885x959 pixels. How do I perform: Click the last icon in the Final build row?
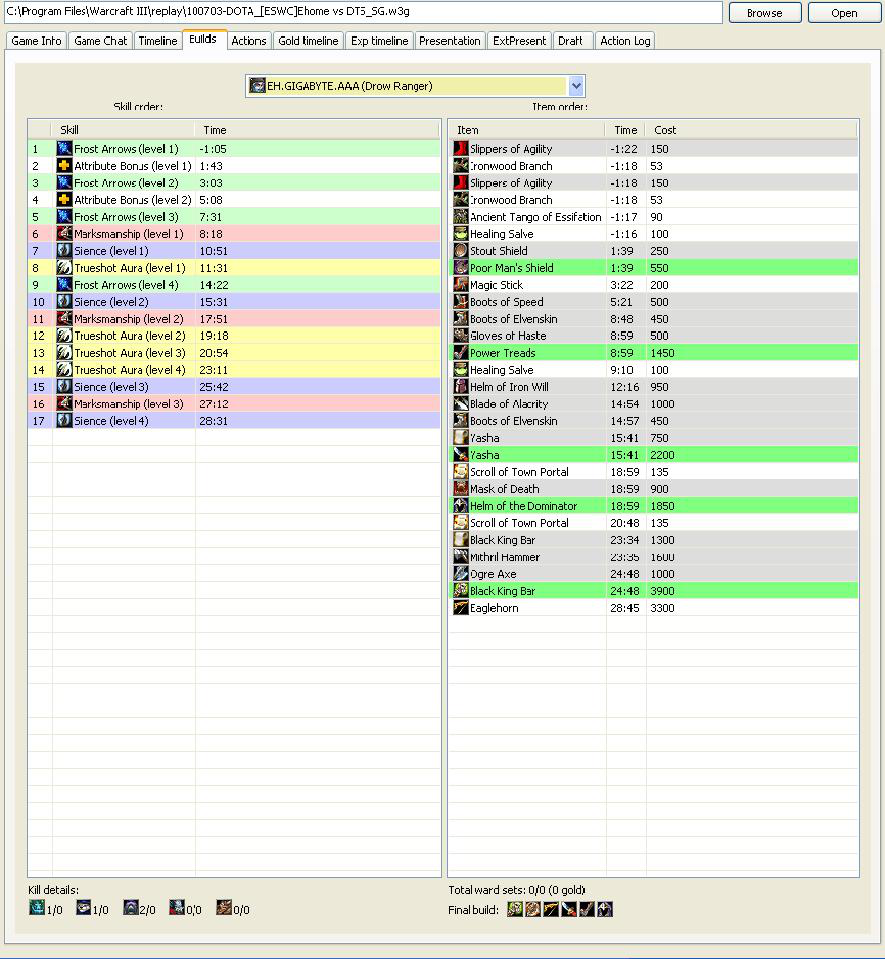pos(605,909)
